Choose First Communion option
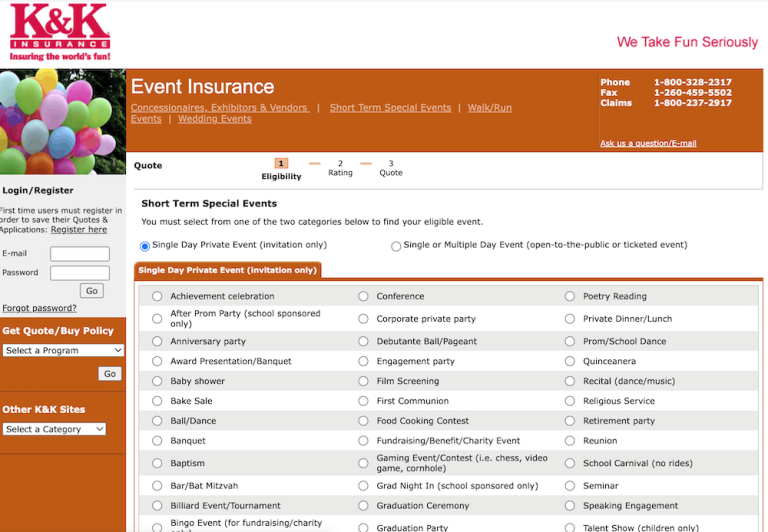The height and width of the screenshot is (532, 768). (x=363, y=401)
